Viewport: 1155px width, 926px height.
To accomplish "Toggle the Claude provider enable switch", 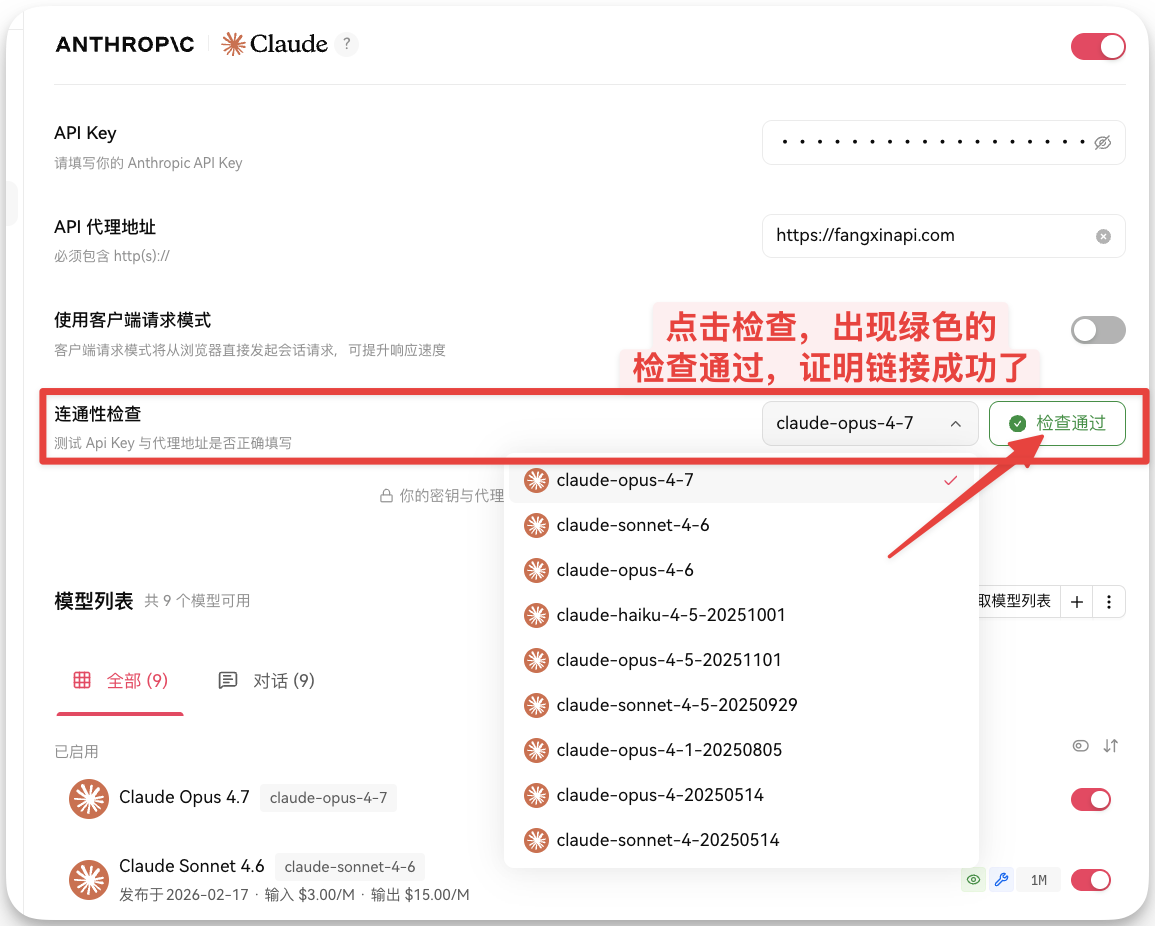I will (x=1098, y=46).
